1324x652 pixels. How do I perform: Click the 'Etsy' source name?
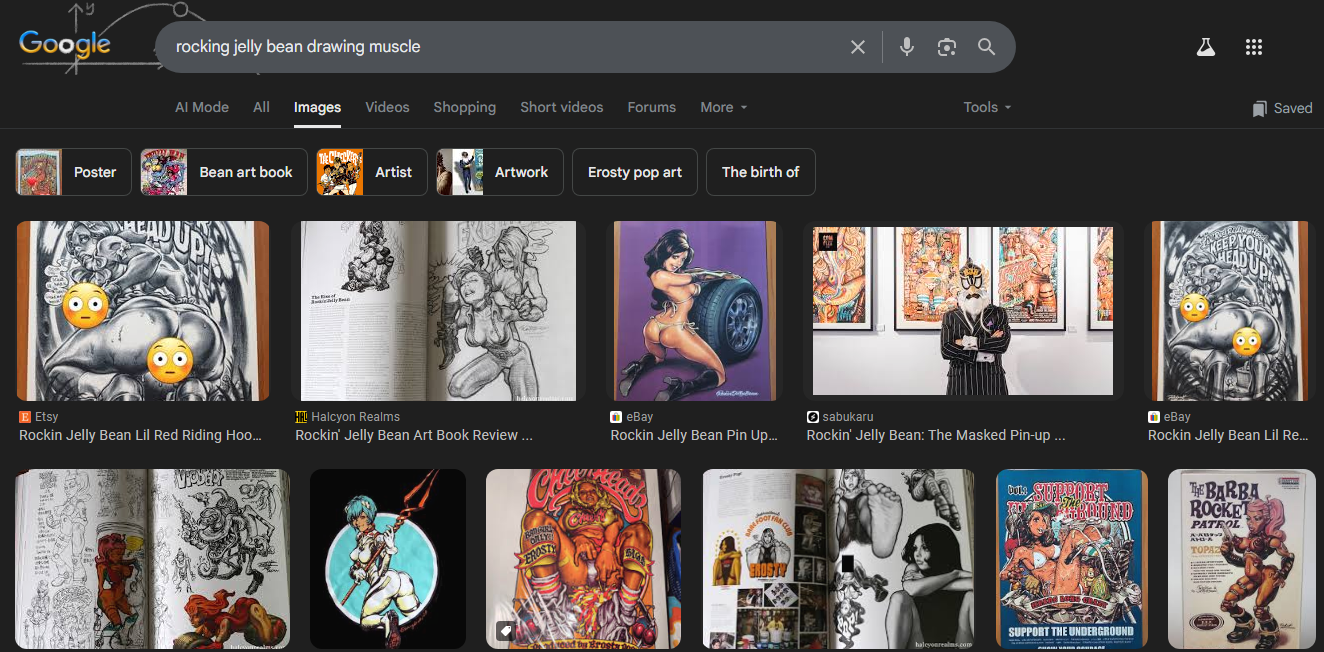(47, 417)
